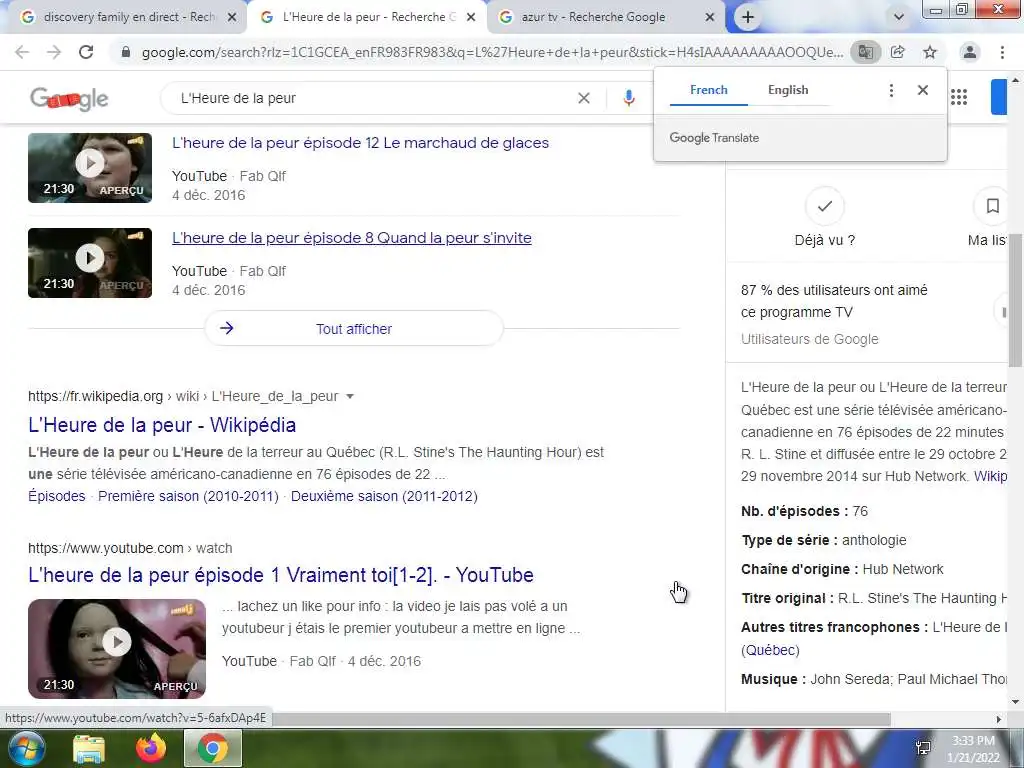Clear the search box text
This screenshot has width=1024, height=768.
pyautogui.click(x=584, y=98)
